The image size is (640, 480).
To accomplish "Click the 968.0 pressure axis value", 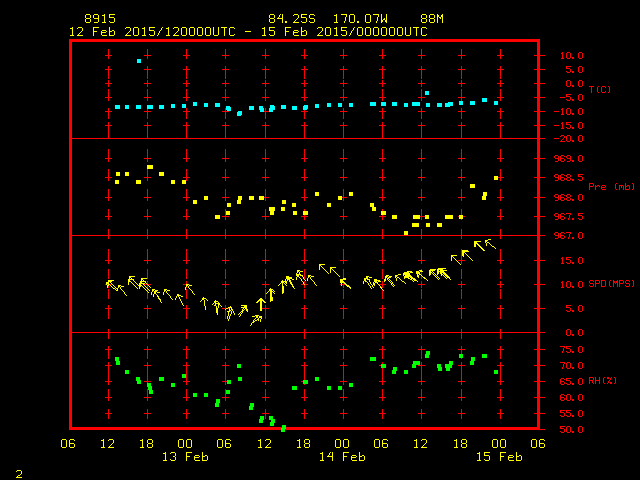I will point(569,197).
